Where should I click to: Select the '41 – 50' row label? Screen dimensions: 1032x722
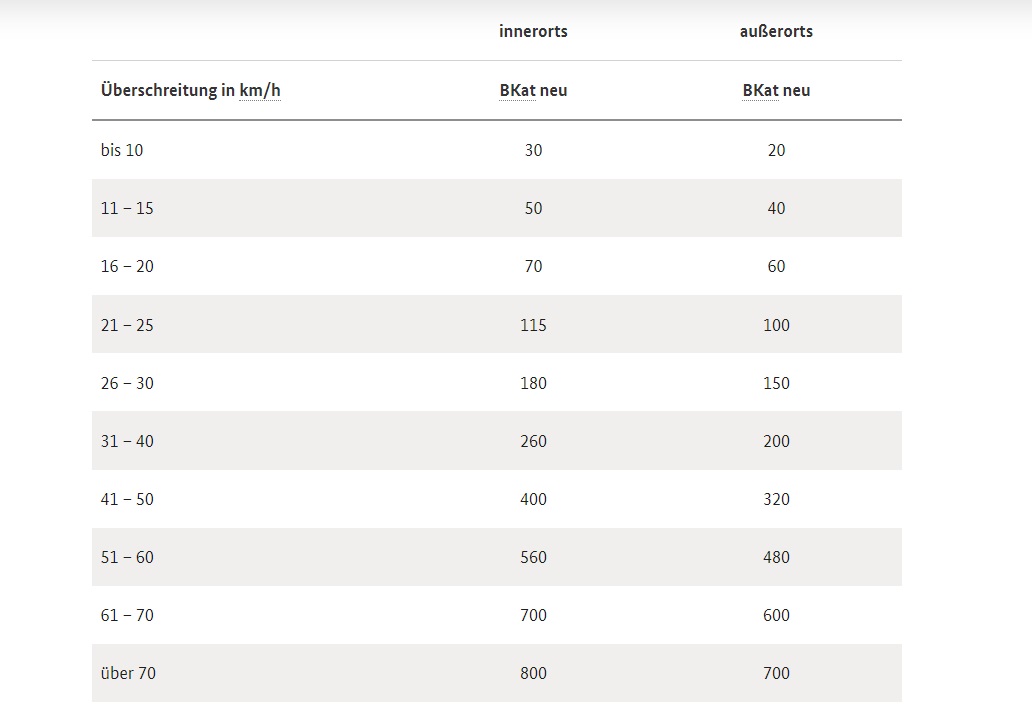(127, 499)
